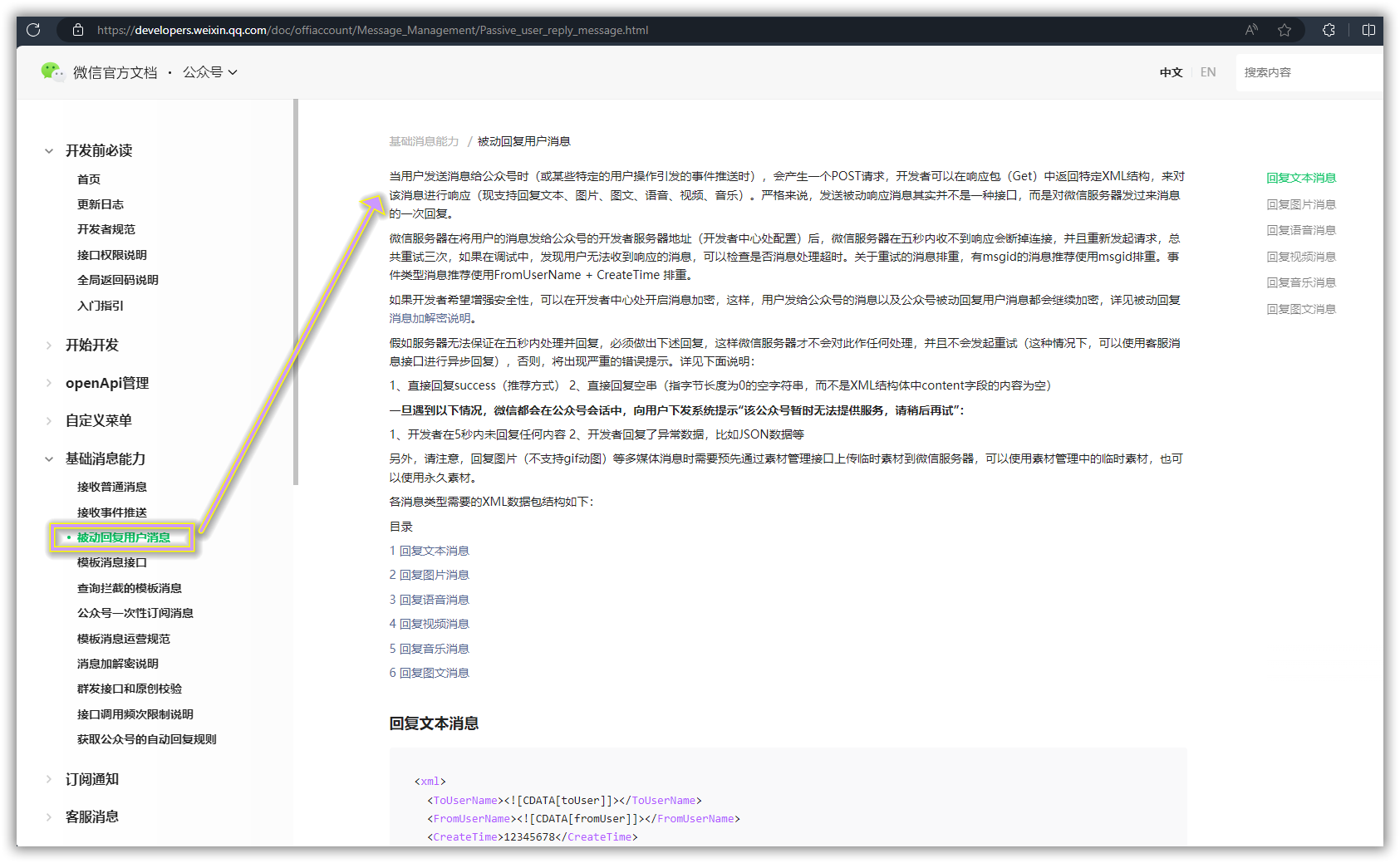
Task: Open table of contents item 2 回复图片消息
Action: pos(430,575)
